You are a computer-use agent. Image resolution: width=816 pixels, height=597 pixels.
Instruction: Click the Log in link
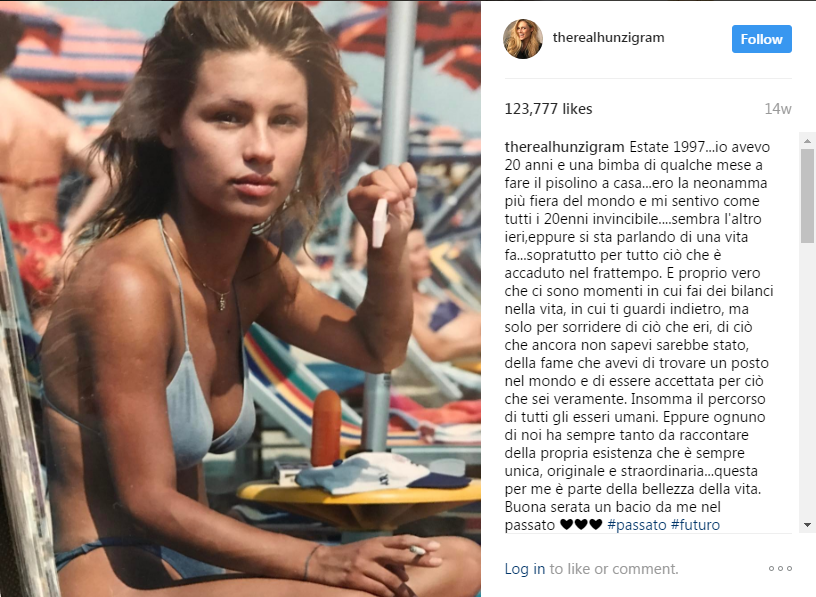click(525, 569)
